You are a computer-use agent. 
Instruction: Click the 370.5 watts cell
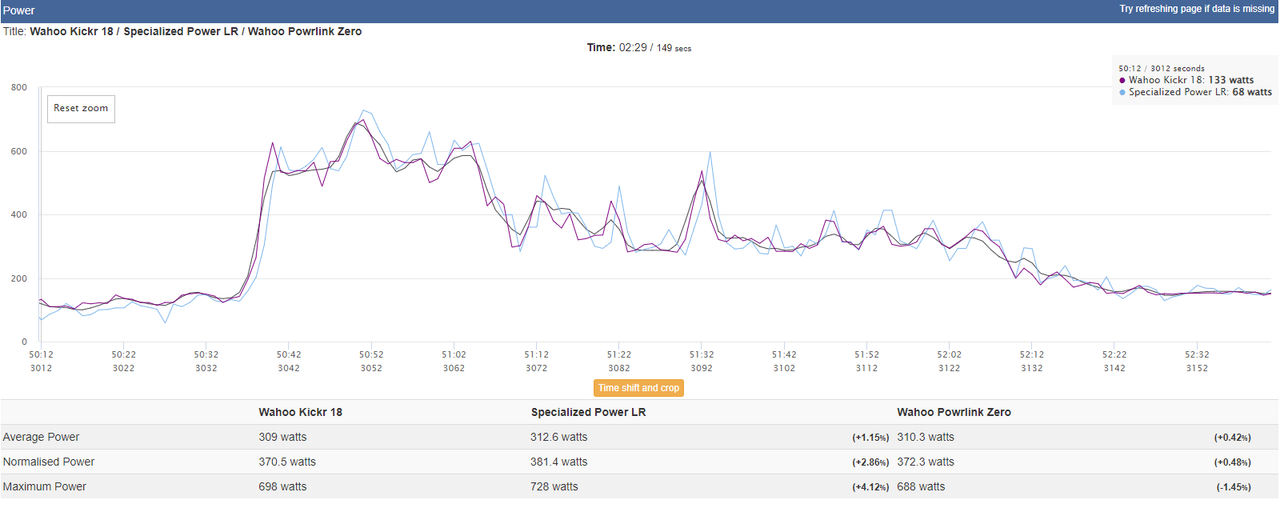(287, 462)
